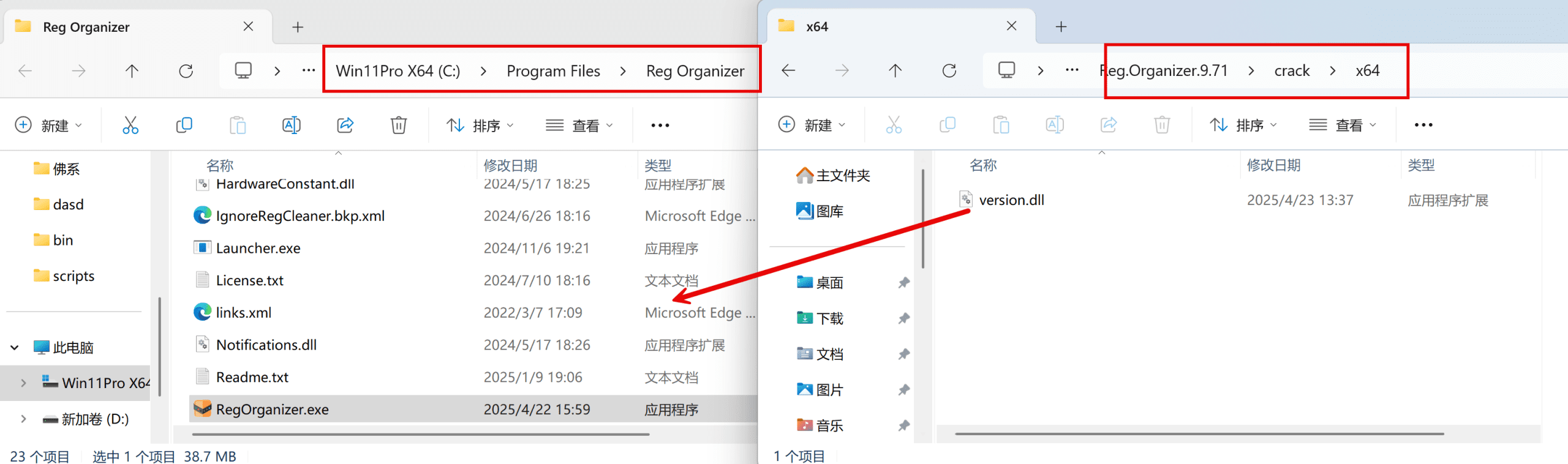Open the 新建 dropdown in left window
The image size is (1568, 464).
point(49,125)
